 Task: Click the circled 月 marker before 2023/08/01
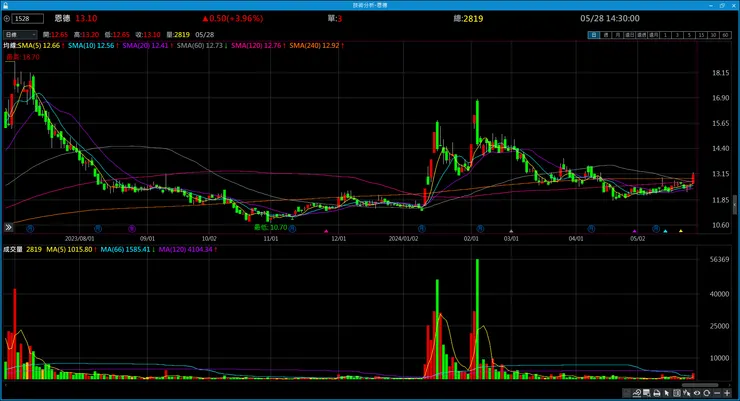(x=30, y=228)
